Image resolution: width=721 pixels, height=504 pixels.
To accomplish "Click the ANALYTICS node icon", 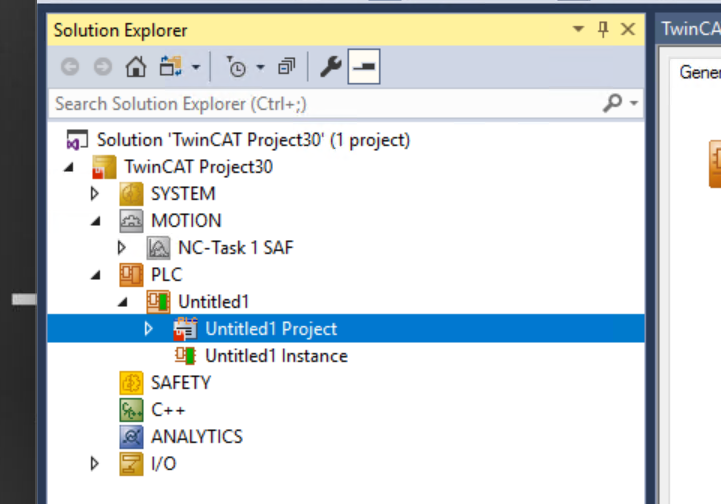I will point(131,437).
